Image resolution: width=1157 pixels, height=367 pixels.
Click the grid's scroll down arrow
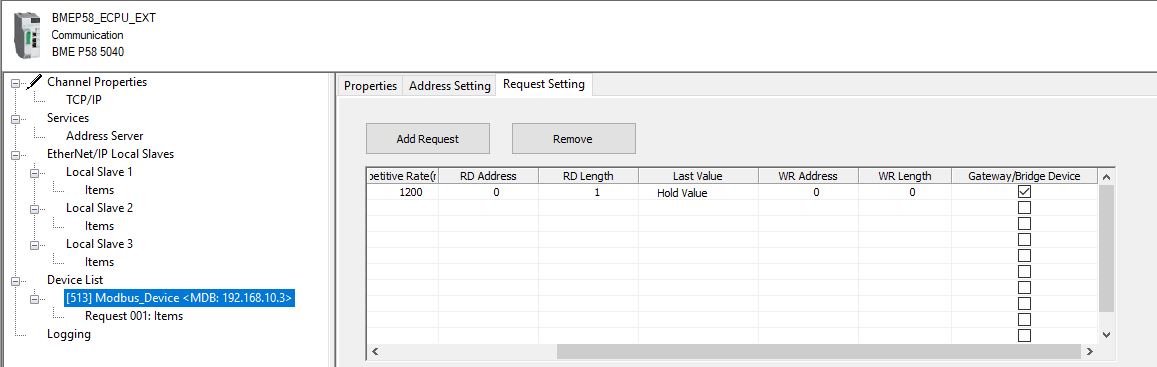(1105, 335)
